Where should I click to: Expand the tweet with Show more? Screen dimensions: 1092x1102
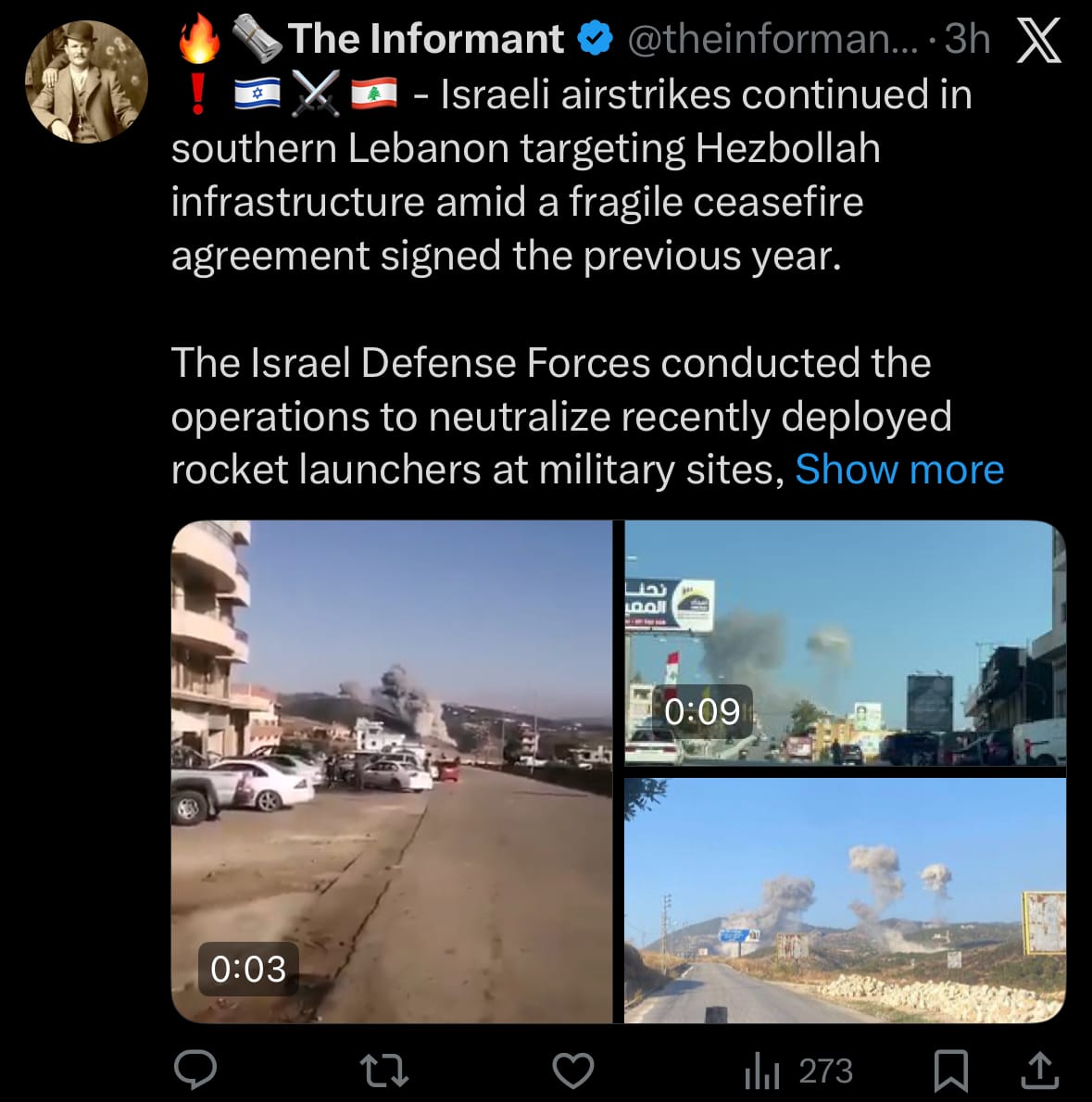[899, 470]
